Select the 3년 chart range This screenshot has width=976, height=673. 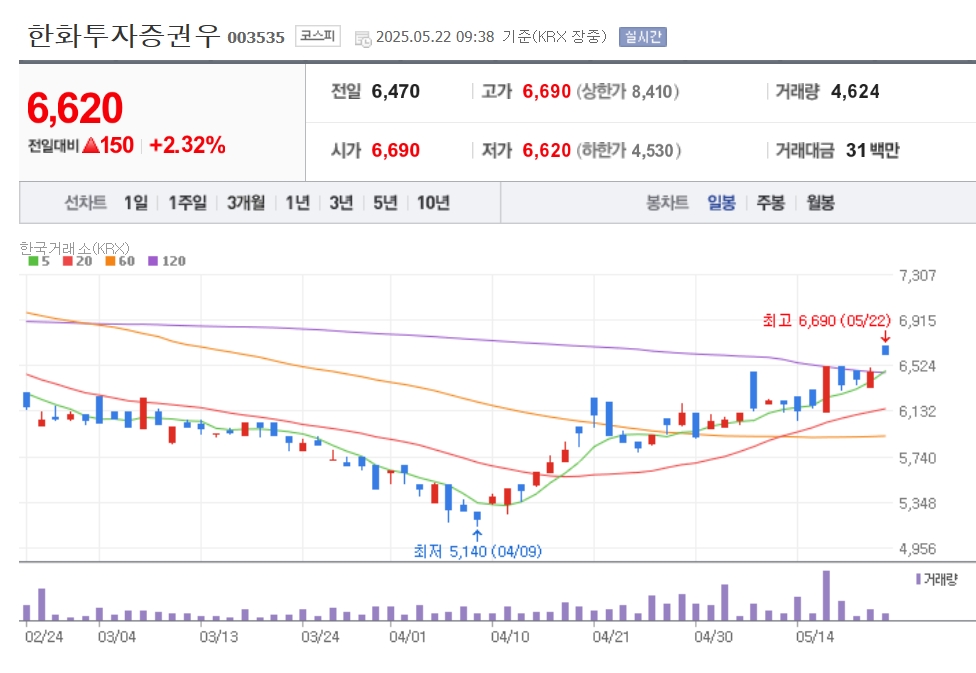pos(341,202)
